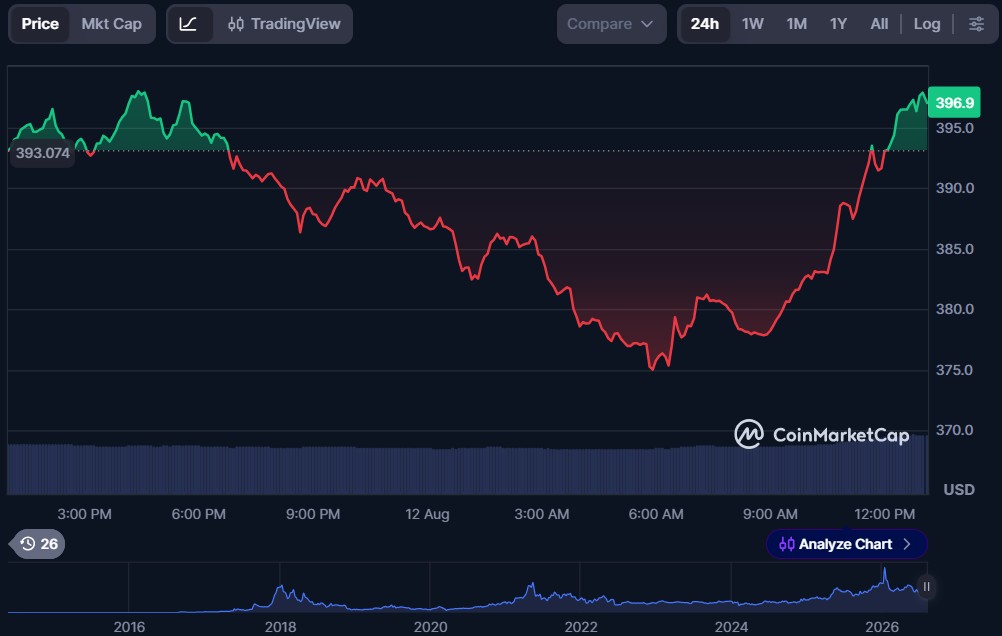Select the Price tab

(40, 24)
